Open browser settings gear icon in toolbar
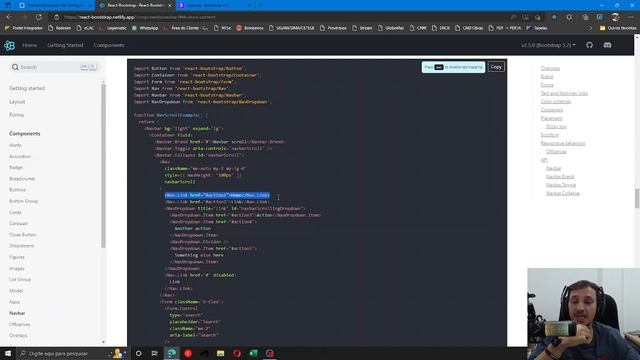This screenshot has width=640, height=360. pos(569,17)
